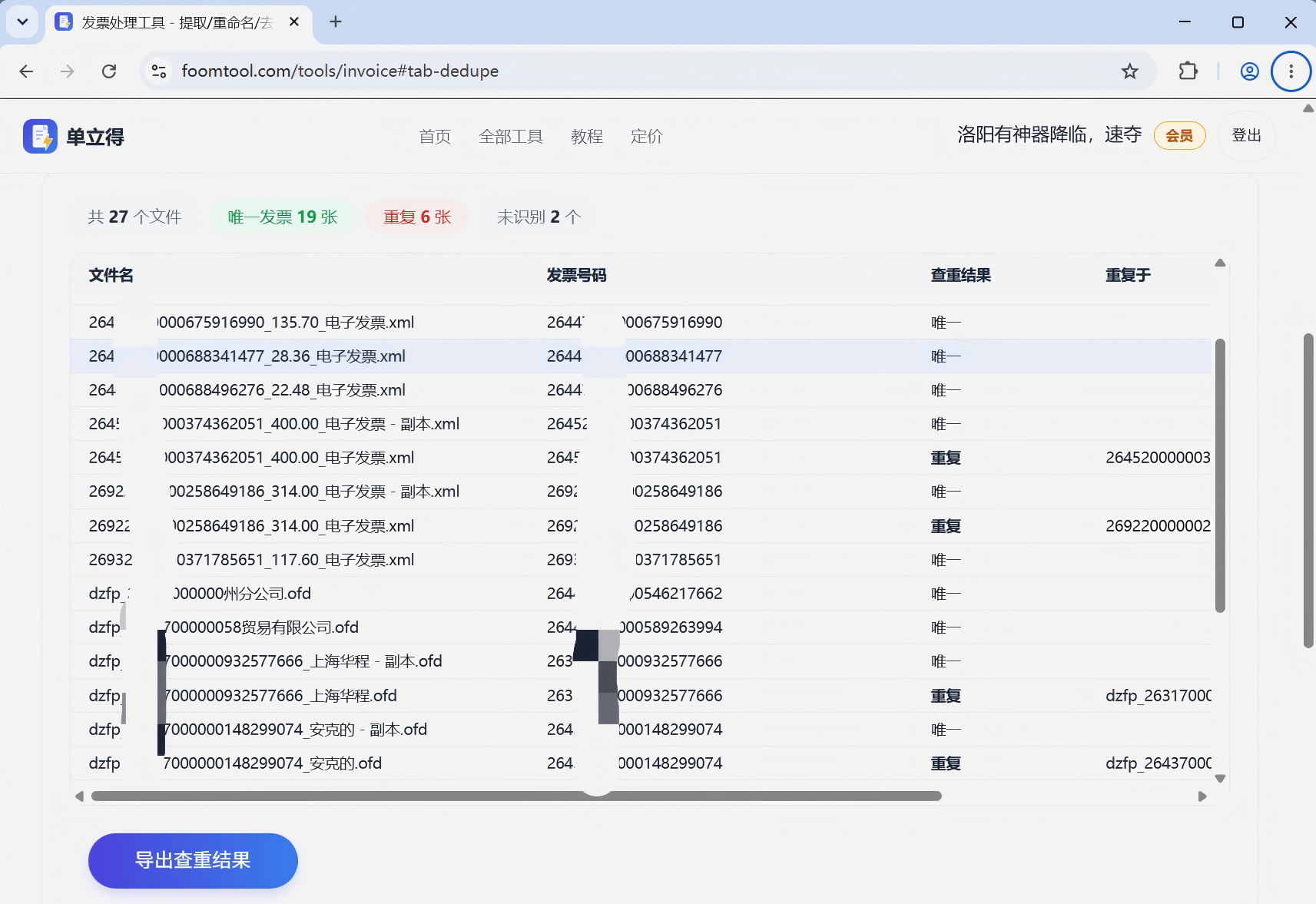Click the 登出 logout button
This screenshot has height=904, width=1316.
(x=1246, y=136)
